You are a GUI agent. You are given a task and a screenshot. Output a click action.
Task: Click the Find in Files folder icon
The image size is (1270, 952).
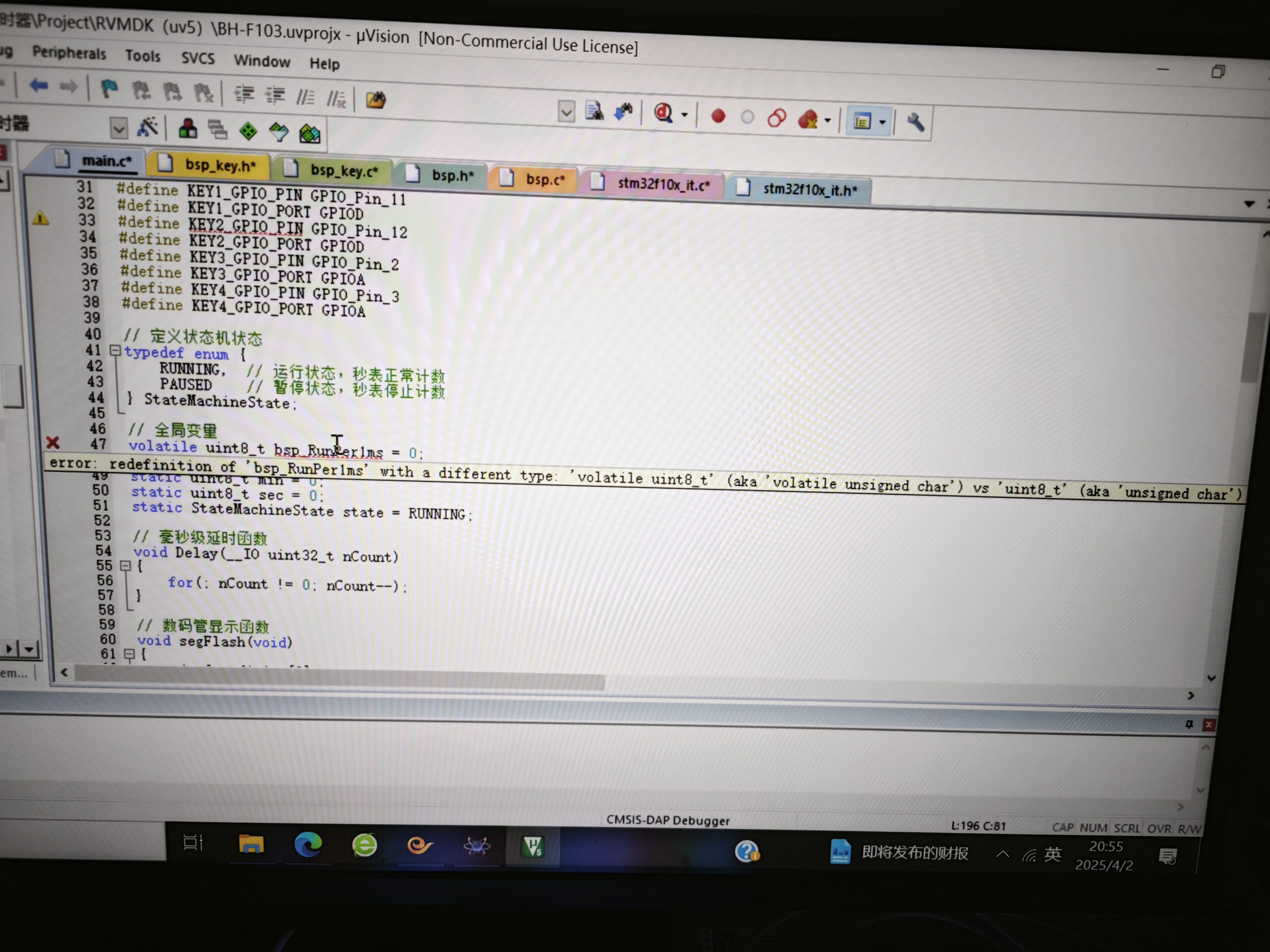click(376, 100)
